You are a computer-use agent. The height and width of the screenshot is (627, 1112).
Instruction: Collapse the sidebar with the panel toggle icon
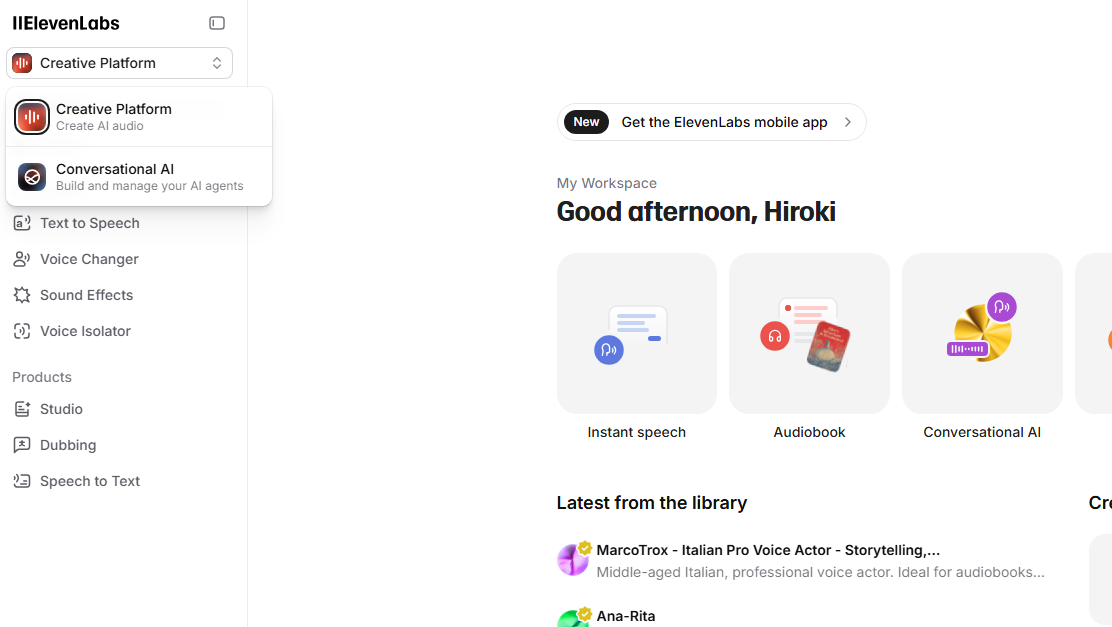pyautogui.click(x=217, y=23)
